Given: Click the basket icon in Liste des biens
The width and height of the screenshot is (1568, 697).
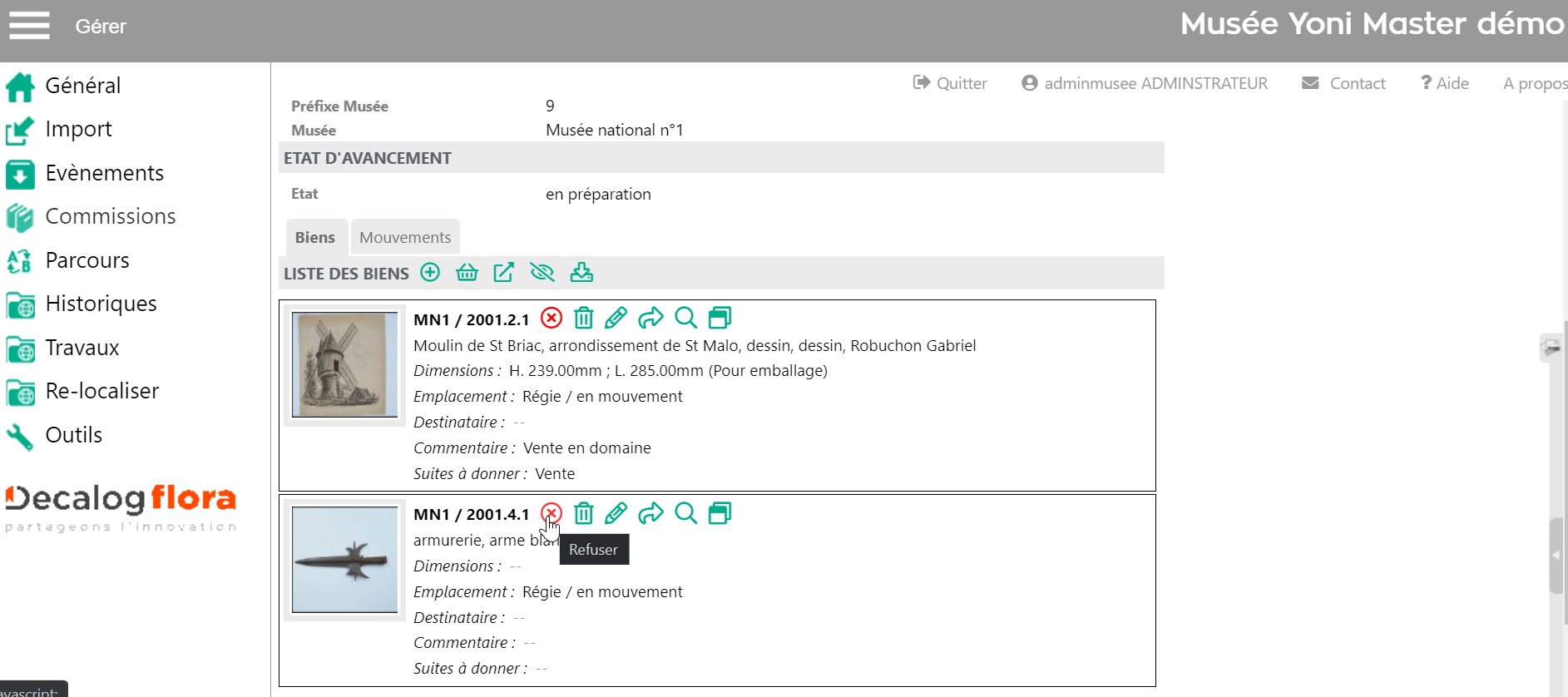Looking at the screenshot, I should click(467, 272).
